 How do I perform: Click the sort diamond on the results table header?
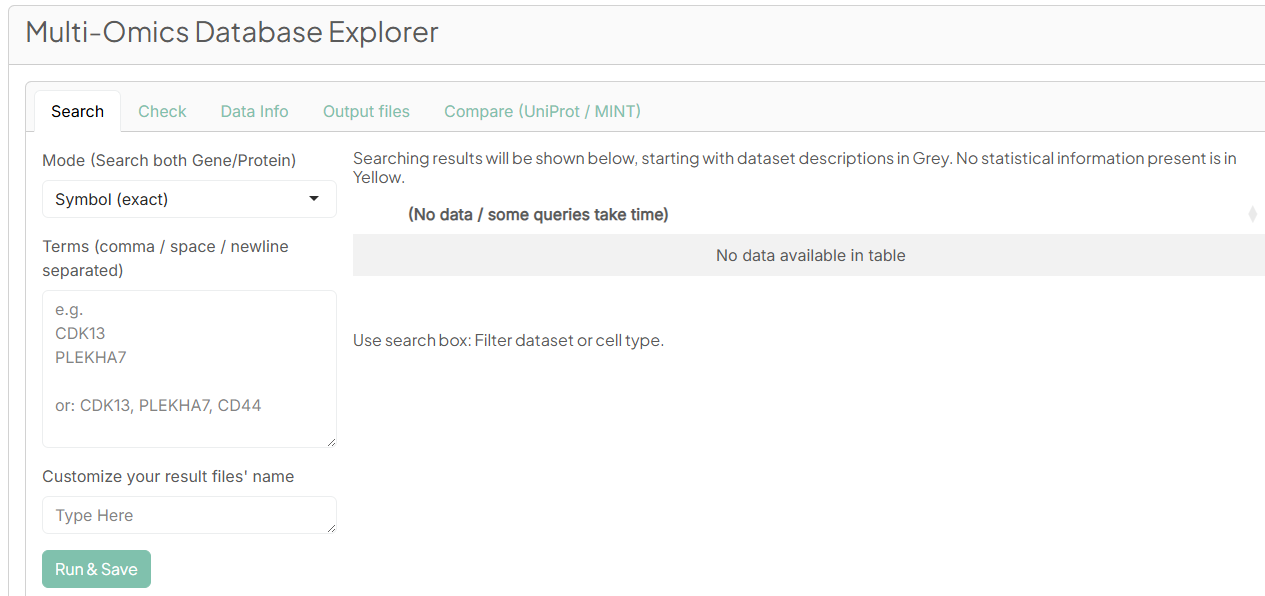pyautogui.click(x=1253, y=214)
